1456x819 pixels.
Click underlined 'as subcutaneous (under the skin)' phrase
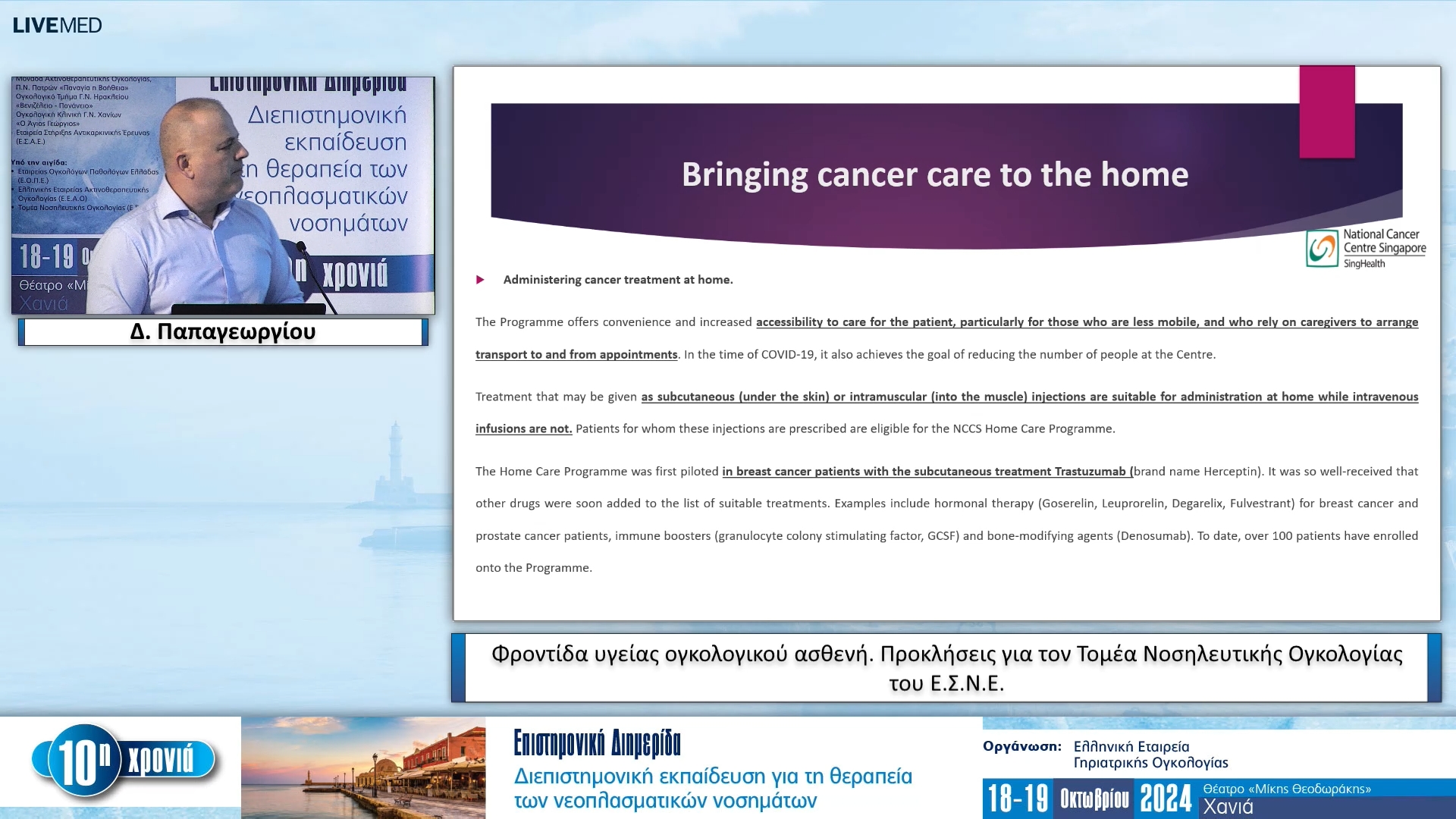coord(736,397)
